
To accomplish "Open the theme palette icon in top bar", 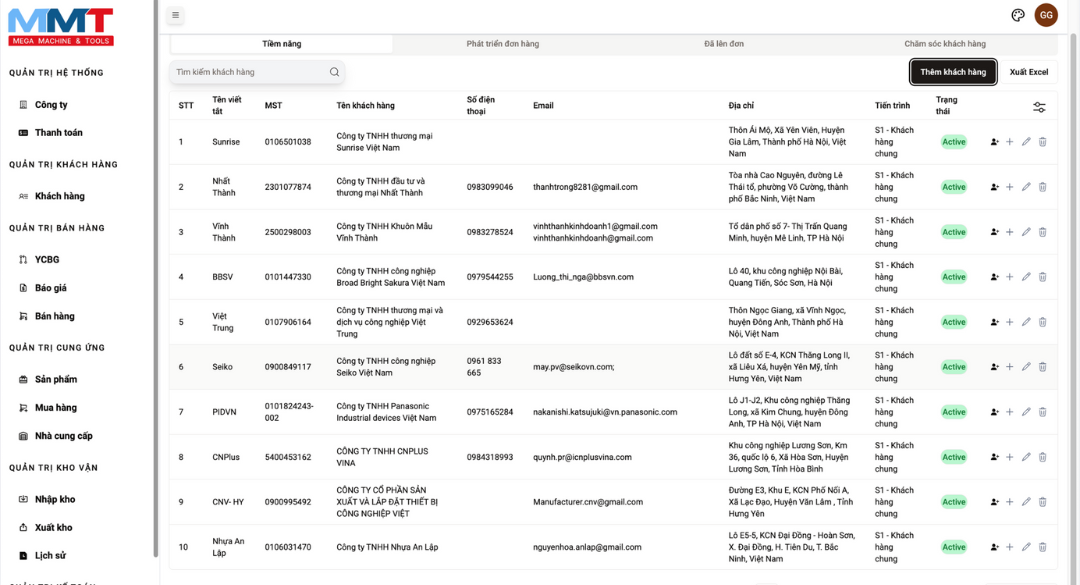I will (1018, 15).
